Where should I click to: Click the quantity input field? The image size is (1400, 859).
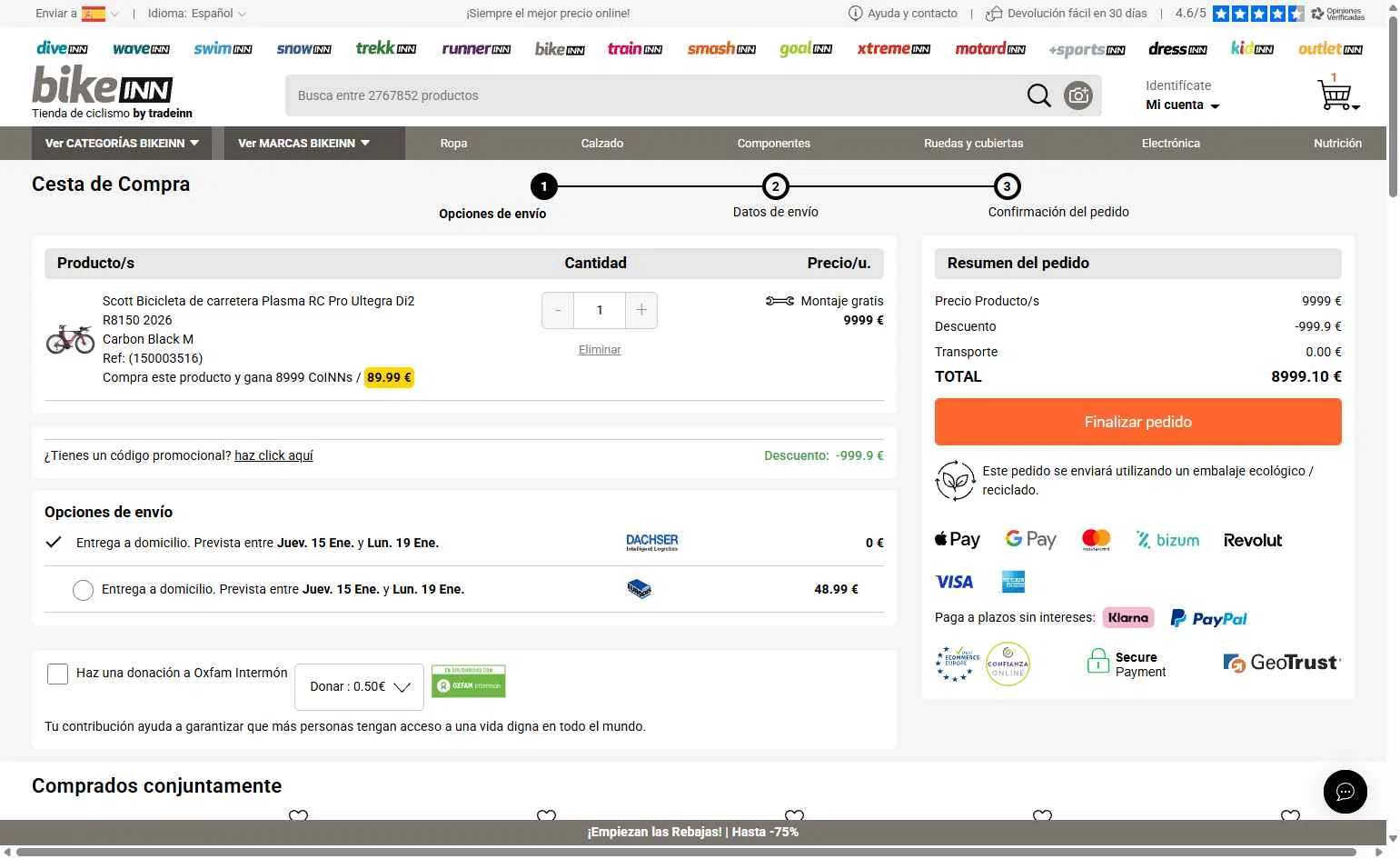(600, 310)
